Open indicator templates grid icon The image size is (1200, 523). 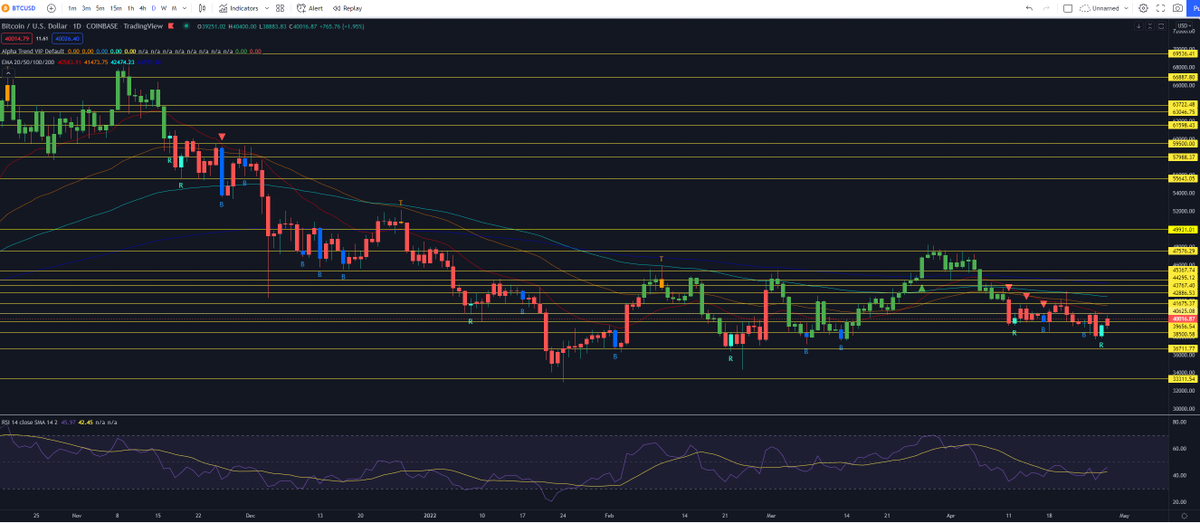pos(282,8)
